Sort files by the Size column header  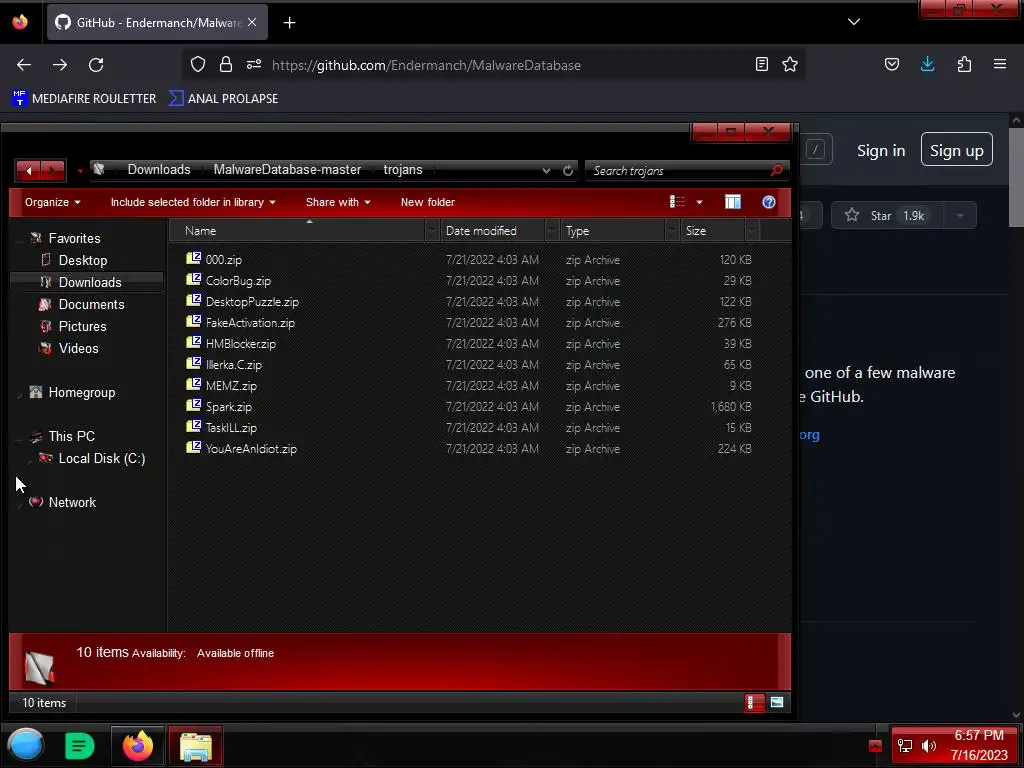pyautogui.click(x=714, y=231)
